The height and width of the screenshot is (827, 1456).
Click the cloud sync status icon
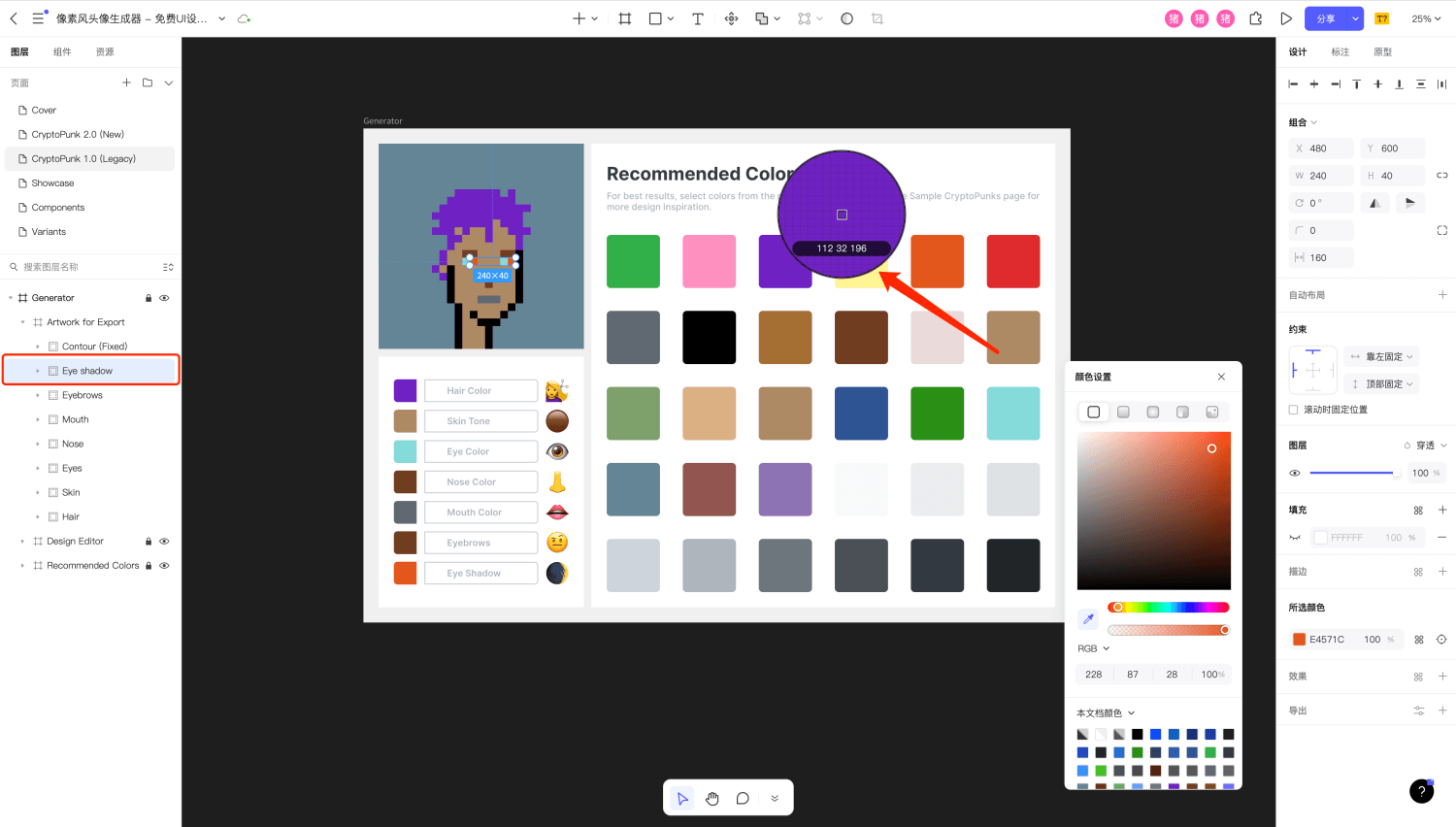245,18
